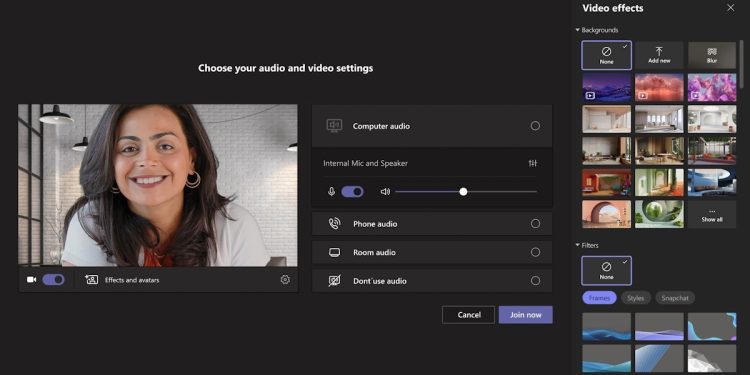
Task: Open Effects and avatars link
Action: (x=132, y=280)
